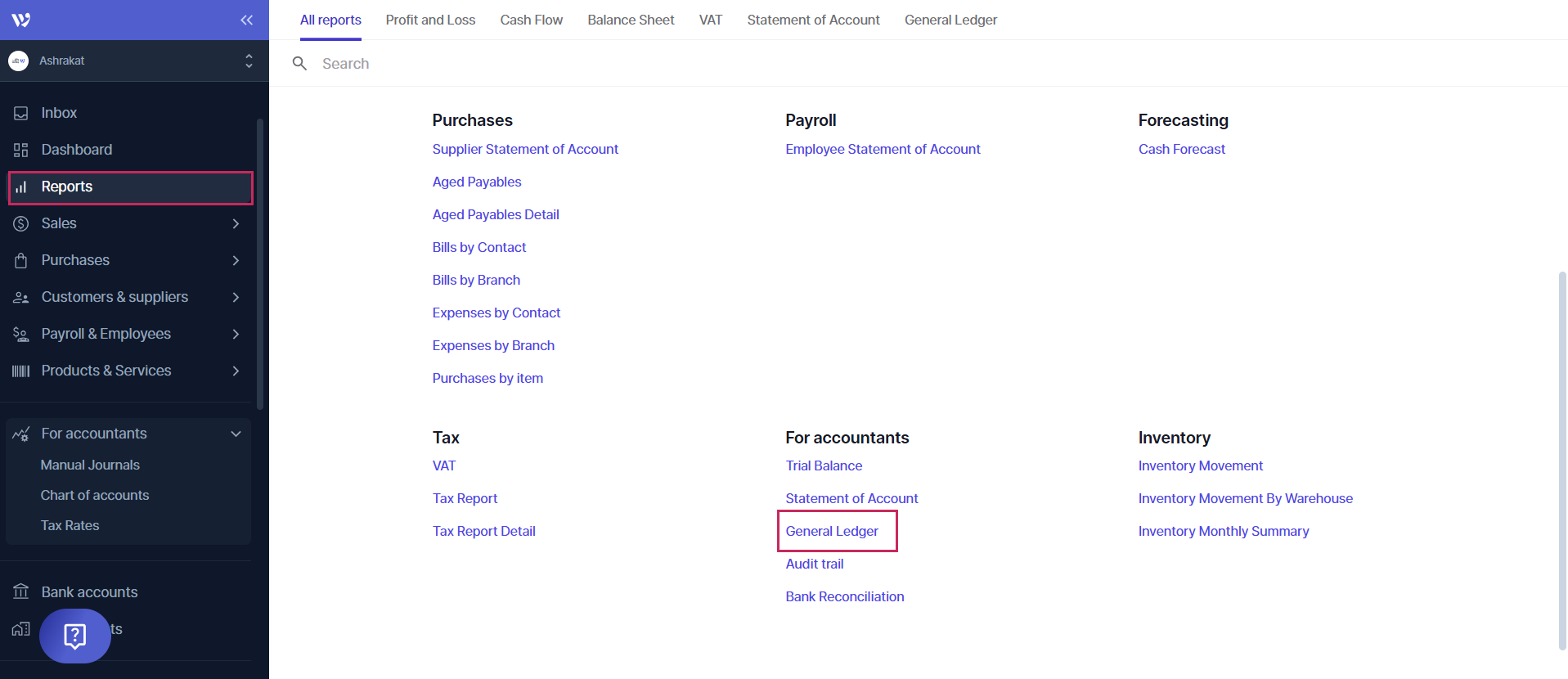The image size is (1568, 679).
Task: Open the help question-mark bubble
Action: pos(74,636)
